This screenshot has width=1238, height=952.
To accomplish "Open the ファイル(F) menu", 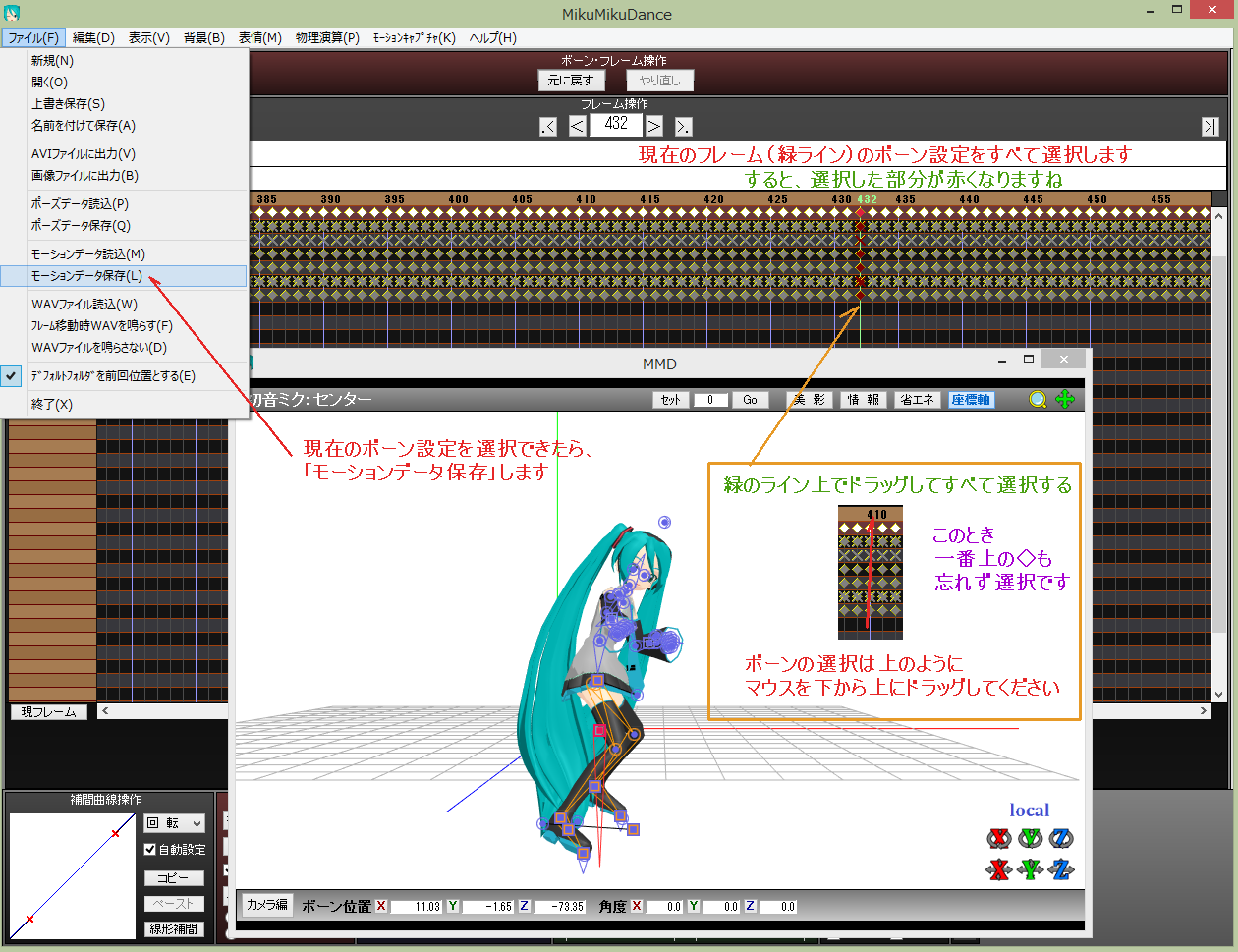I will 33,37.
